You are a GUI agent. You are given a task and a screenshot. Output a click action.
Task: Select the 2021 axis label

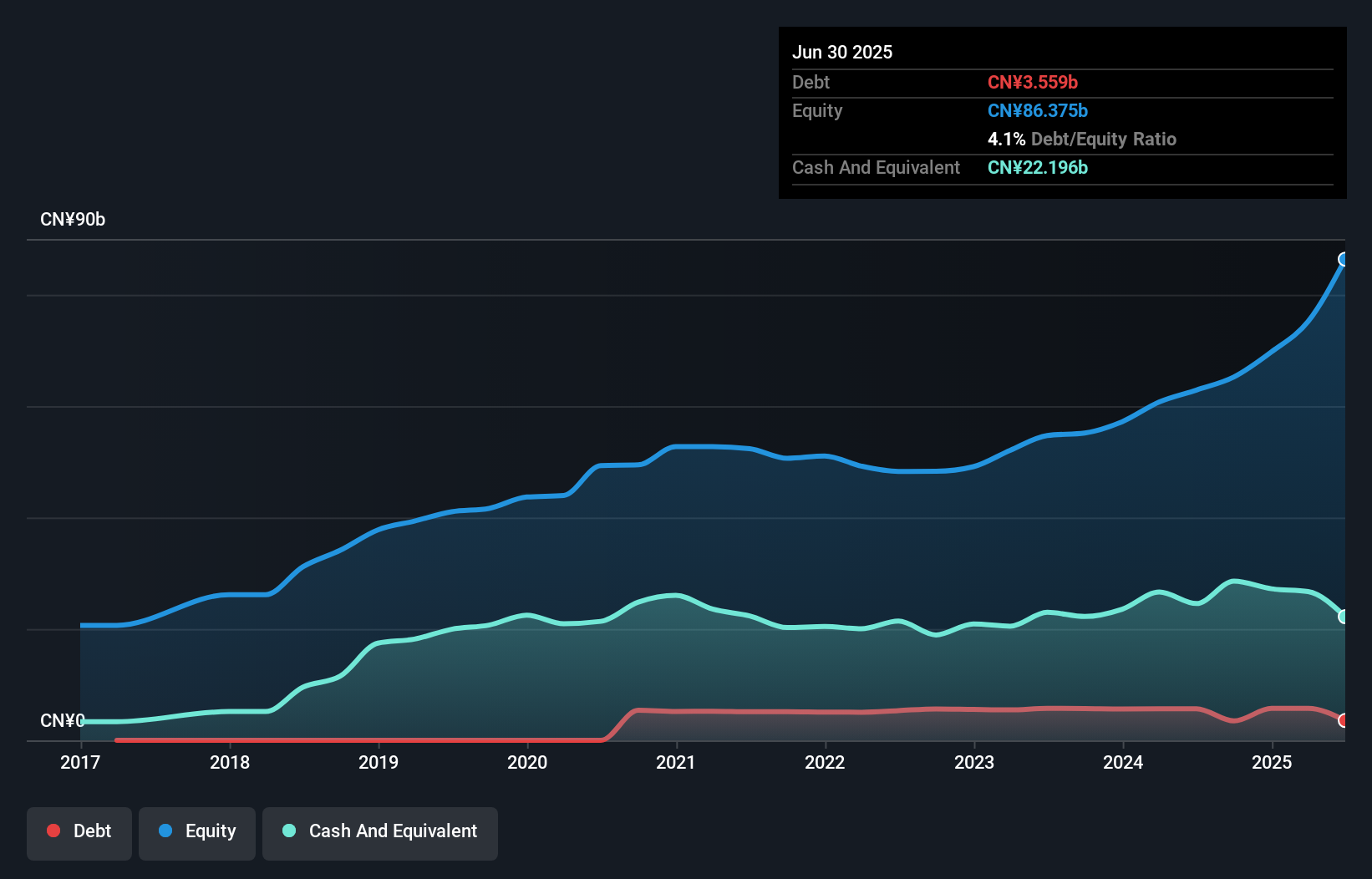[677, 762]
